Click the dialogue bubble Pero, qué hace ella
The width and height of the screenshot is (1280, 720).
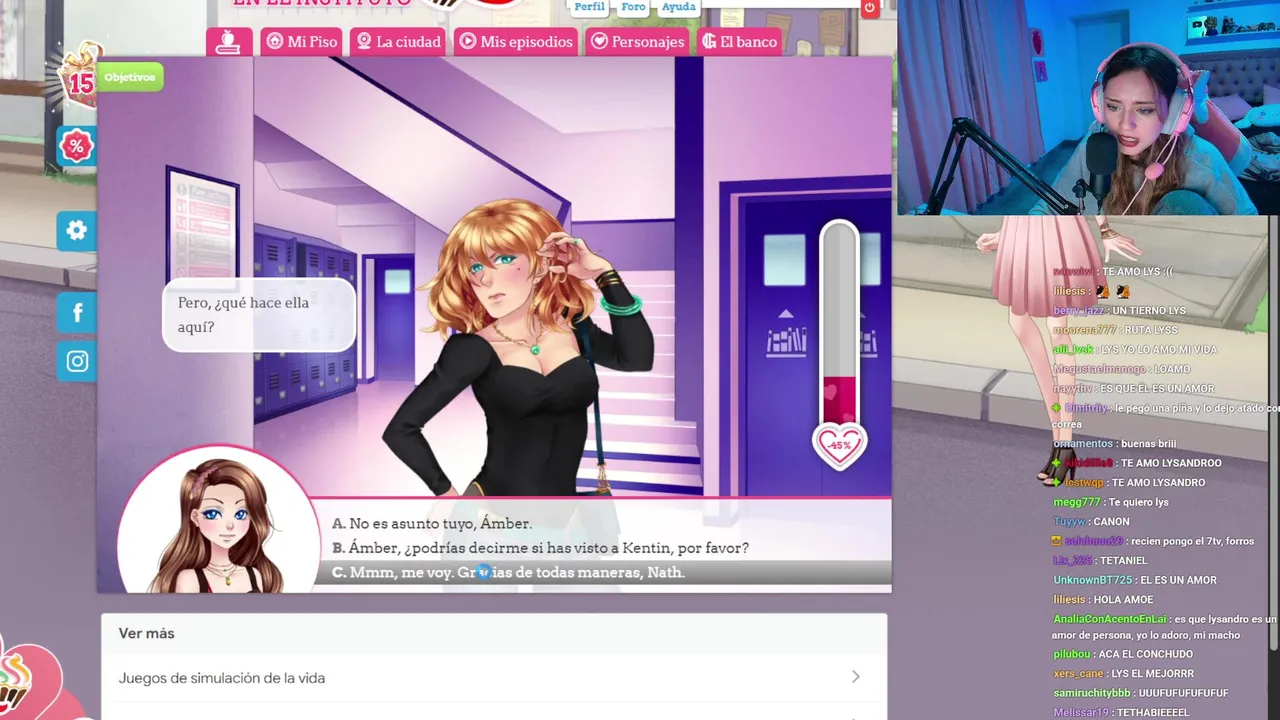[259, 314]
